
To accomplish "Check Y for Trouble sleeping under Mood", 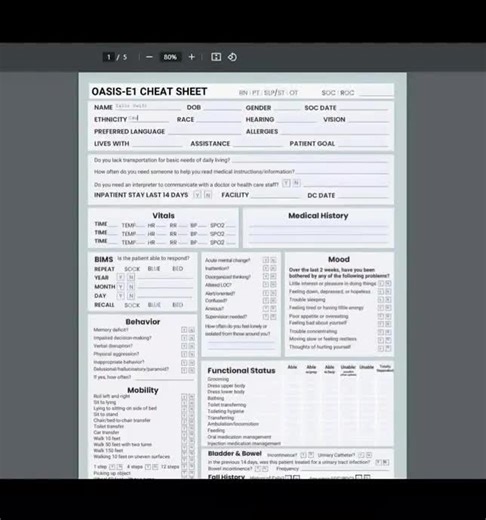I will [381, 300].
